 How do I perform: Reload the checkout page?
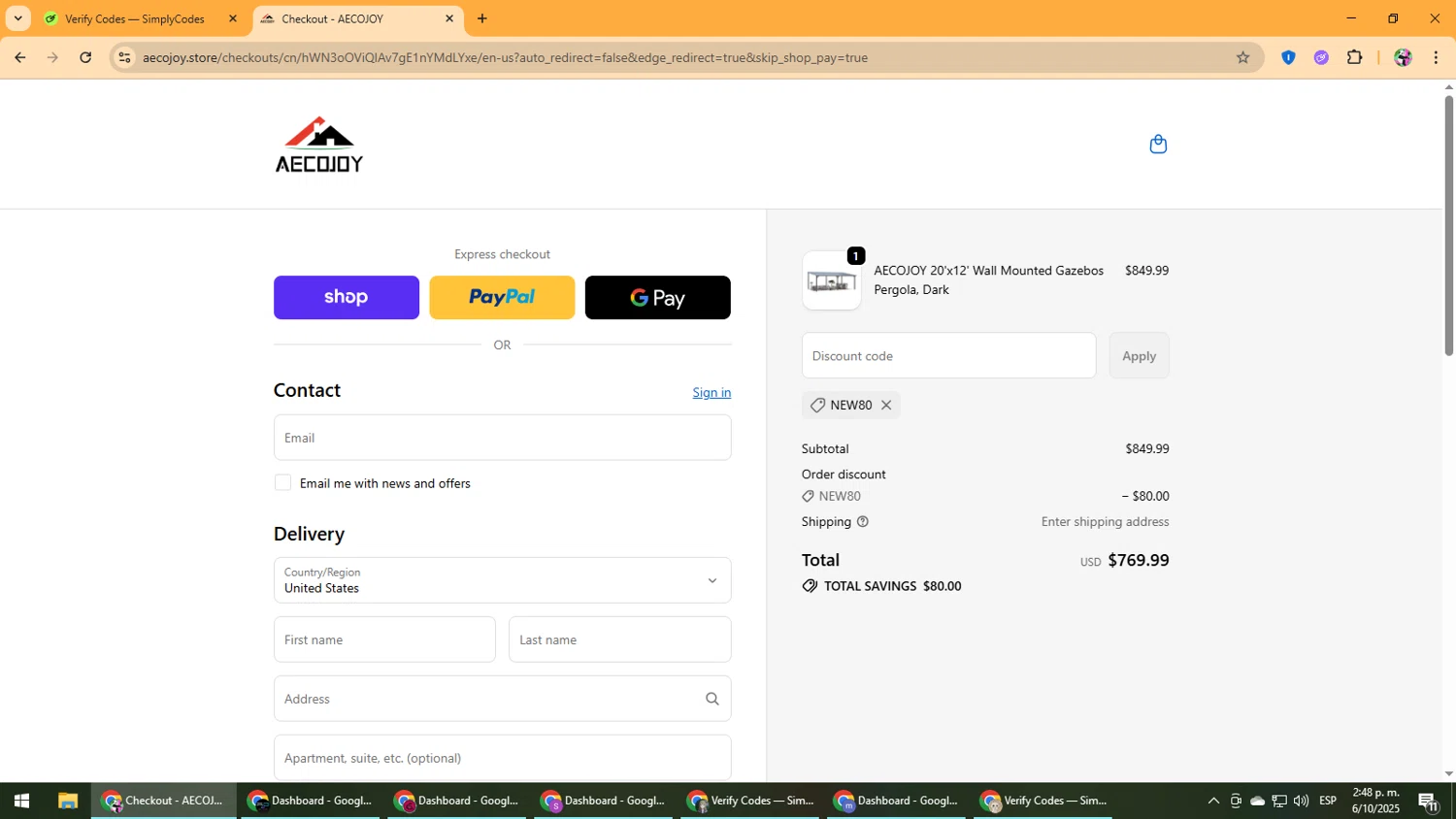pyautogui.click(x=85, y=57)
